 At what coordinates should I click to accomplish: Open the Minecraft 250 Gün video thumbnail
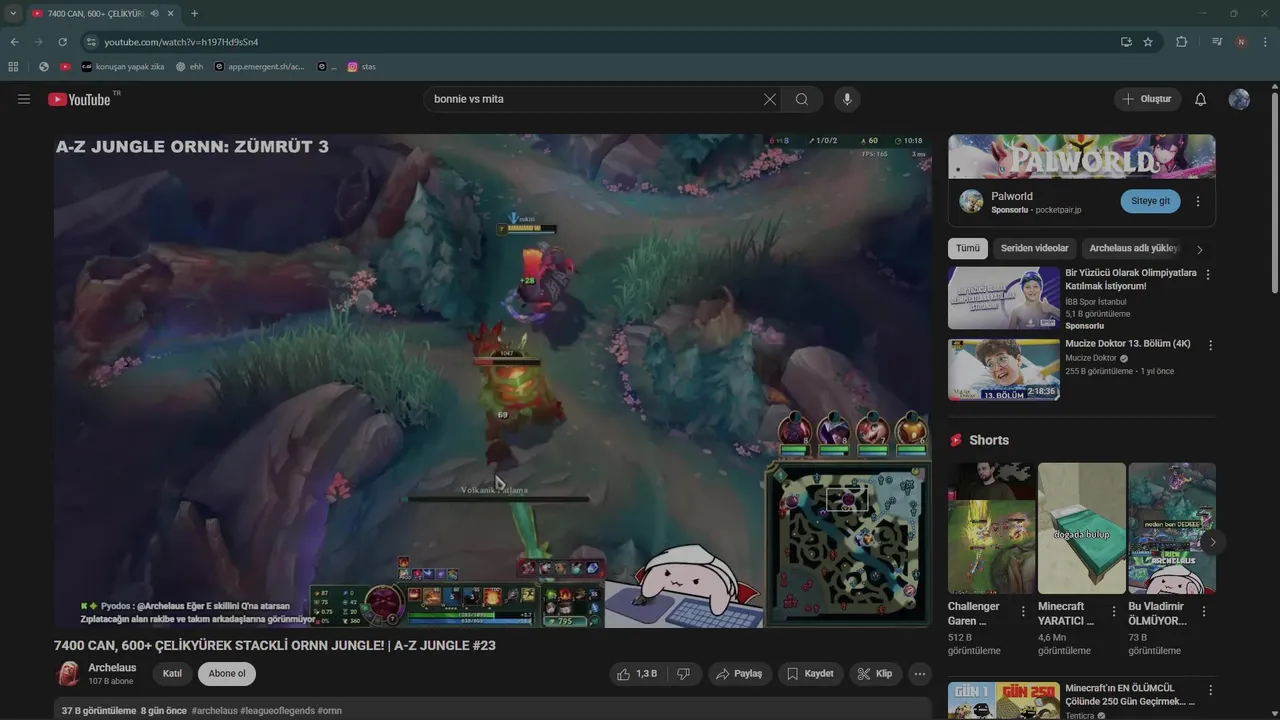[1004, 701]
